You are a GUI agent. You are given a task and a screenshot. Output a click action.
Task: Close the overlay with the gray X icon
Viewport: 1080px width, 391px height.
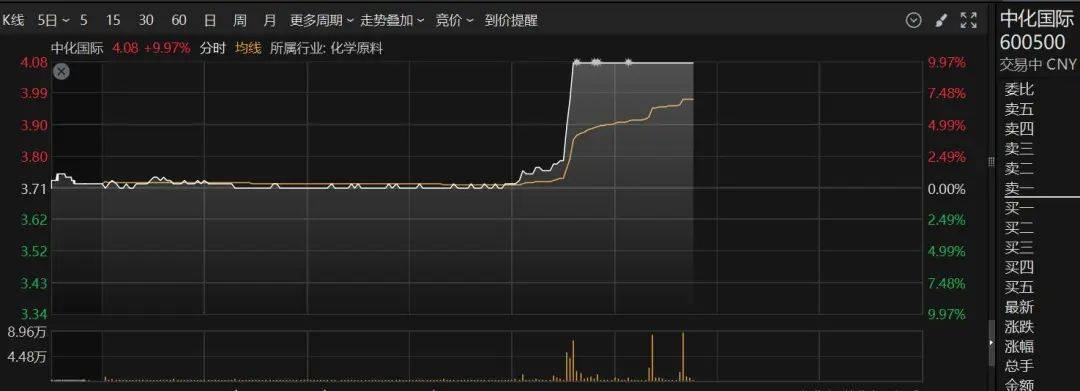pyautogui.click(x=61, y=71)
